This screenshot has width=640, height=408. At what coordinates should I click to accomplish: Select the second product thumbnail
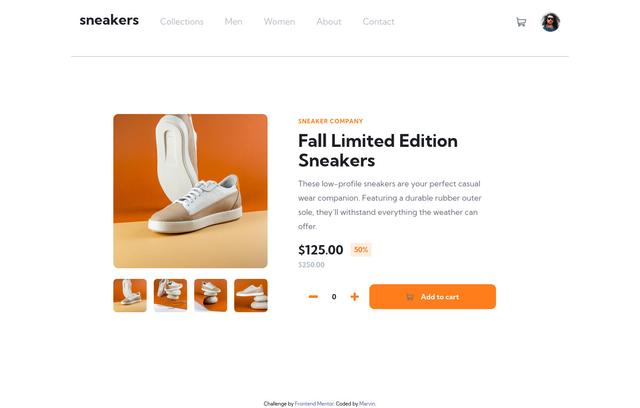tap(170, 295)
